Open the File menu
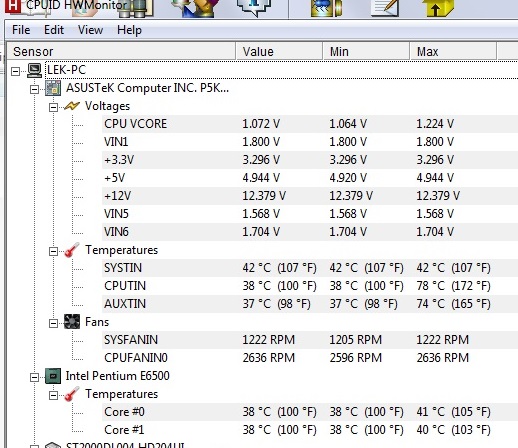 click(21, 30)
